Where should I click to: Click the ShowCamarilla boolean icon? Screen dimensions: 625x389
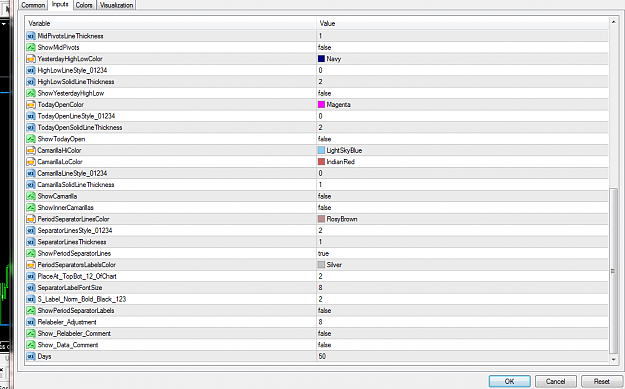(x=31, y=196)
